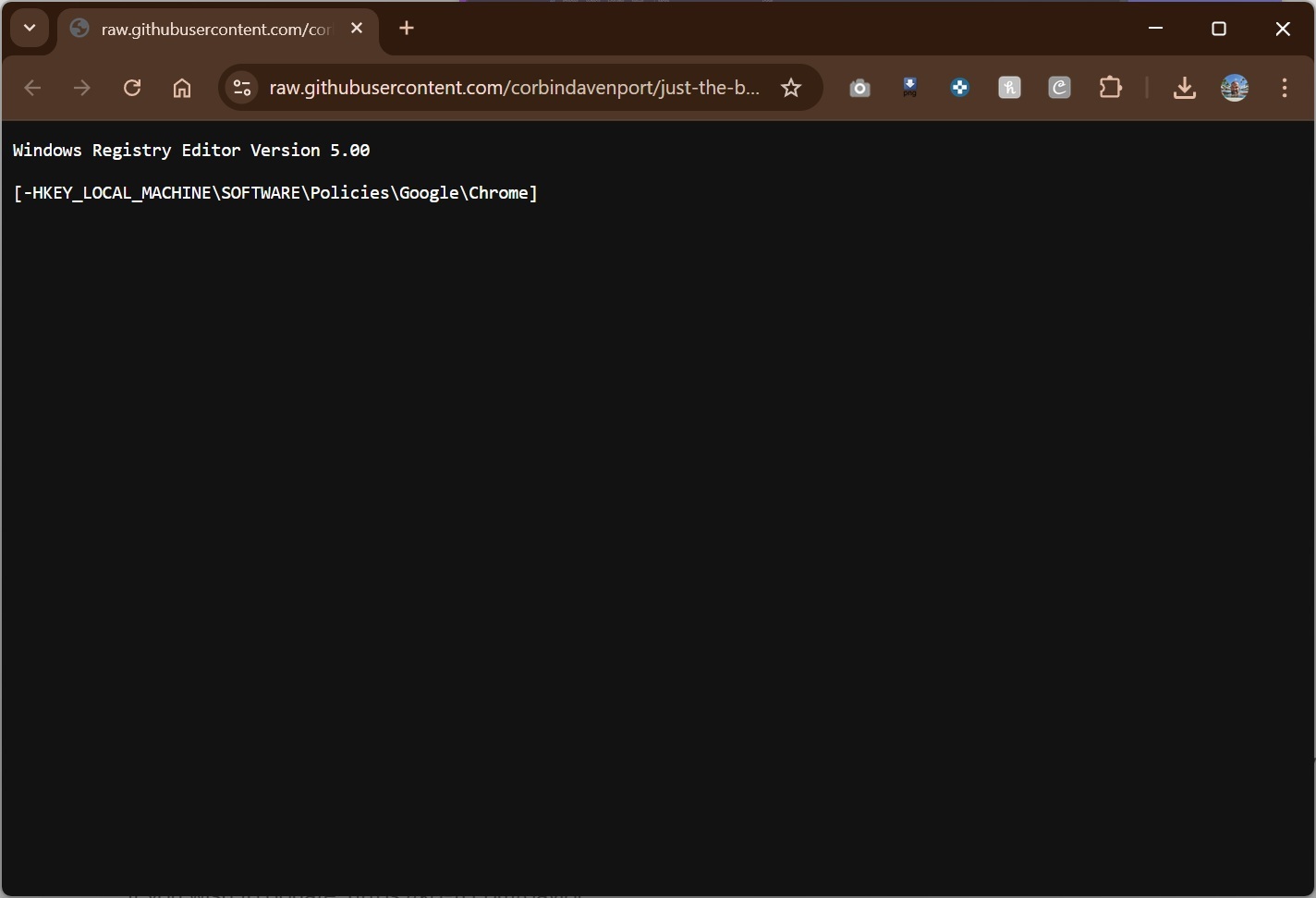Open a new tab with plus button
The height and width of the screenshot is (898, 1316).
pyautogui.click(x=407, y=29)
